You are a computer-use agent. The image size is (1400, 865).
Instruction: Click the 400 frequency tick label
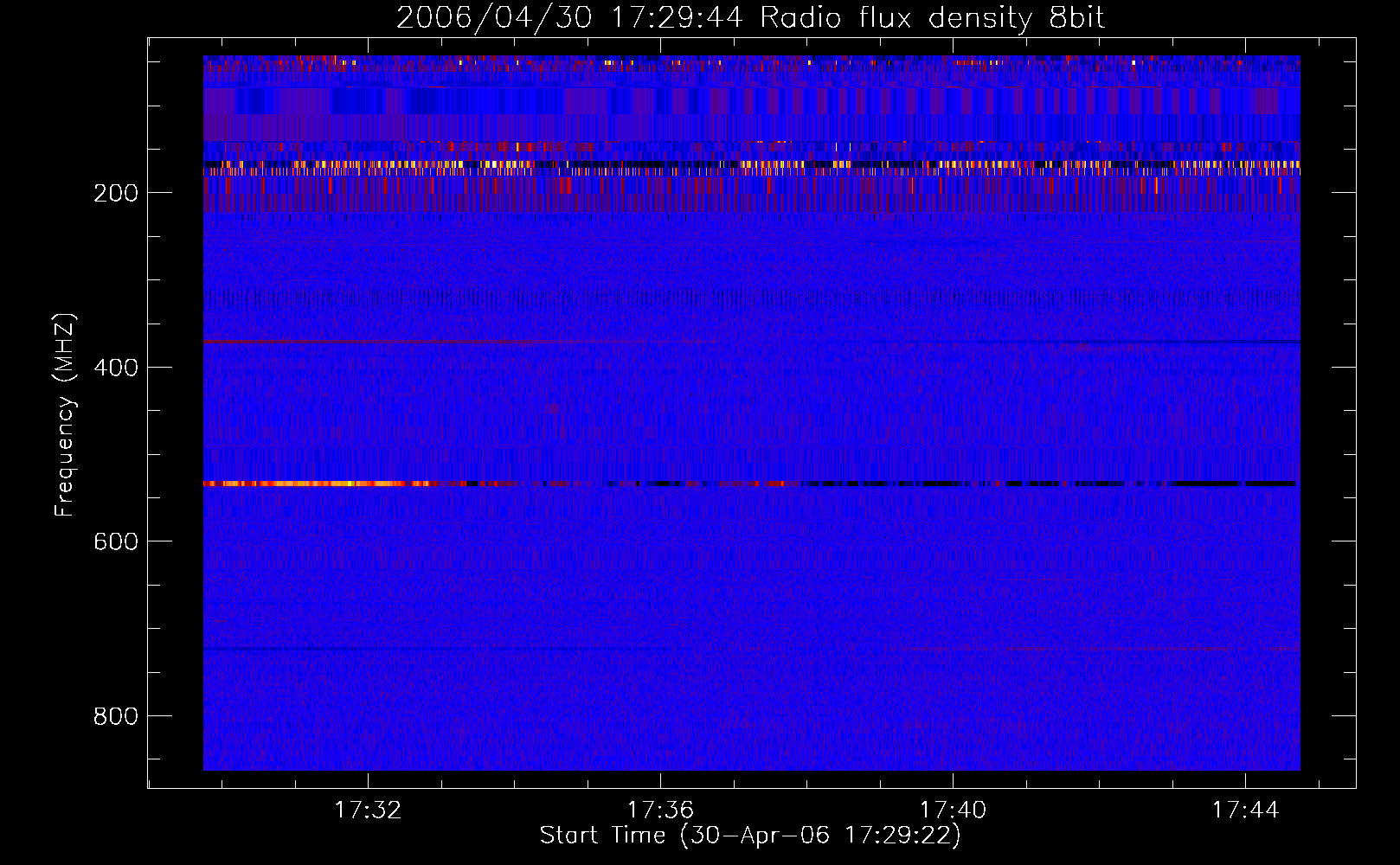(x=116, y=368)
